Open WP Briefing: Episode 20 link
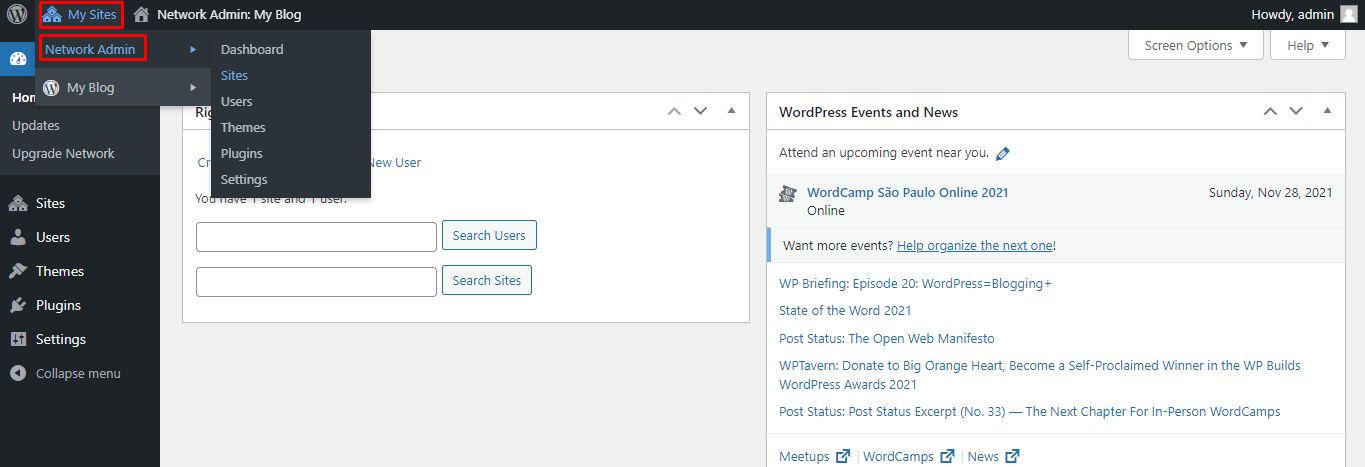 click(915, 283)
